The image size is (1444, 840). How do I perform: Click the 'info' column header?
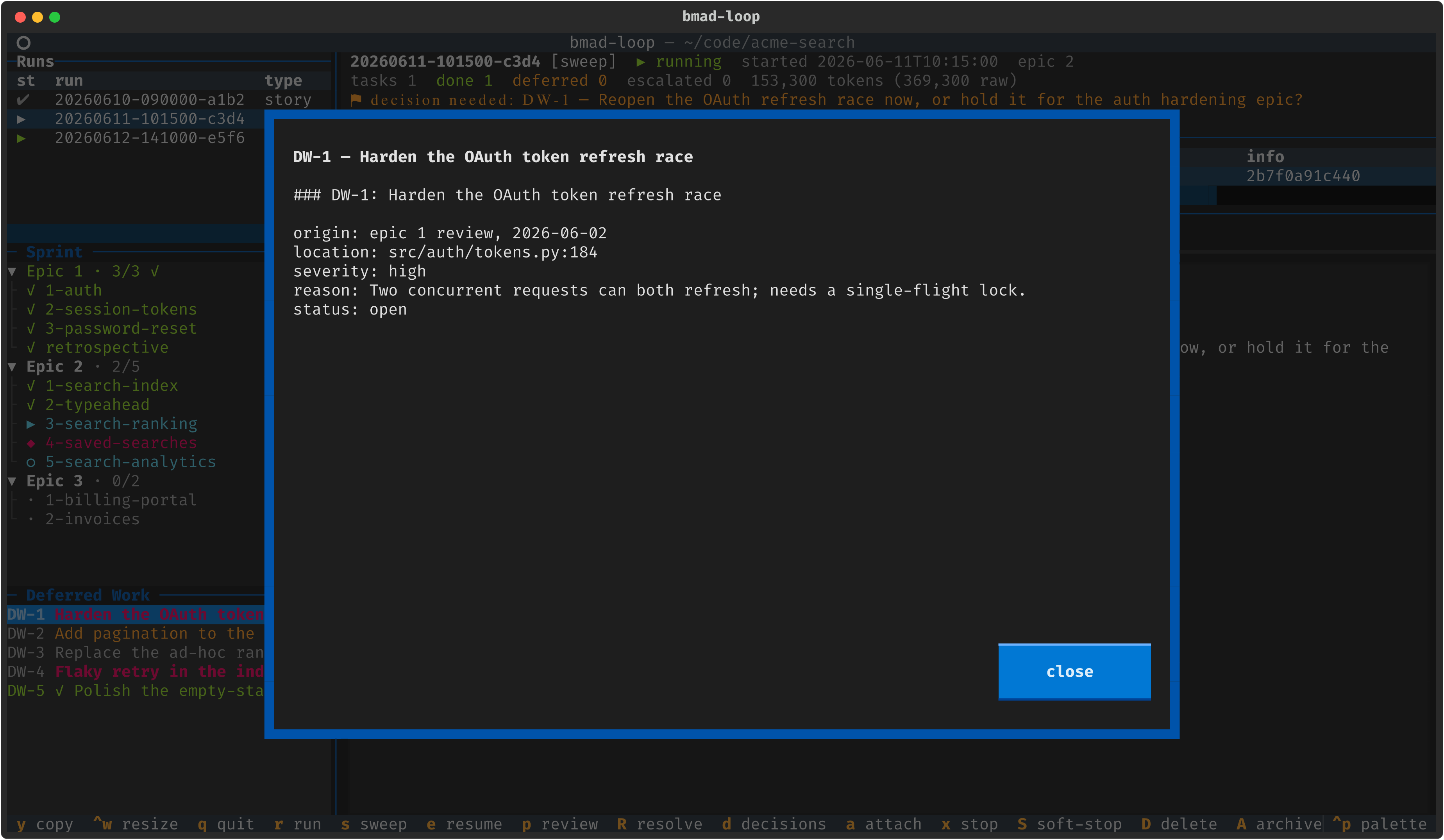1265,156
